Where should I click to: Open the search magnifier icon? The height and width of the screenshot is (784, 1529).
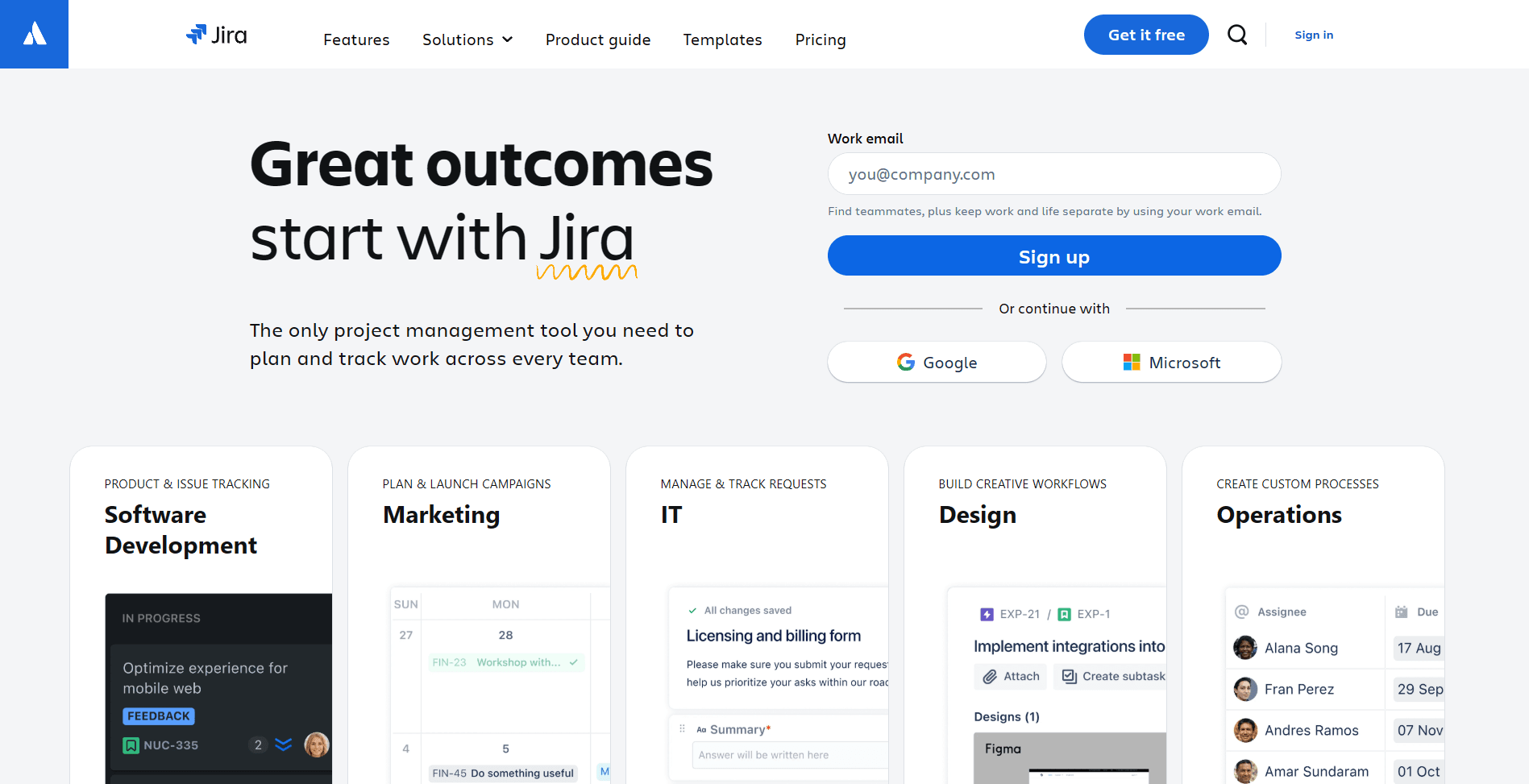click(x=1236, y=35)
